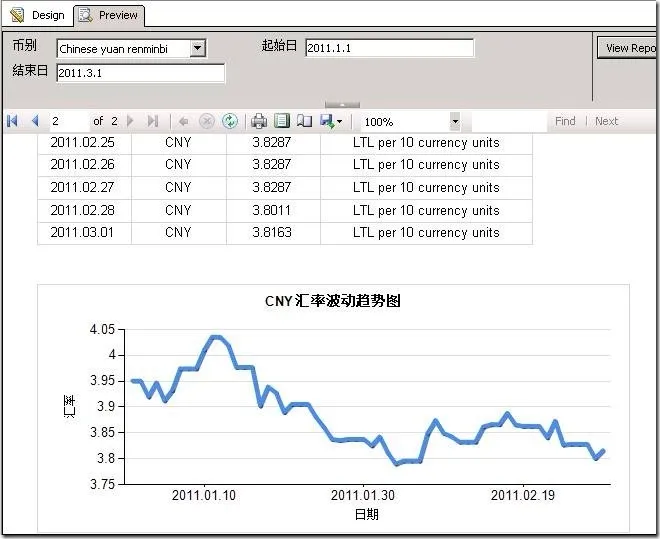Viewport: 660px width, 539px height.
Task: Click the Find link
Action: [x=565, y=121]
